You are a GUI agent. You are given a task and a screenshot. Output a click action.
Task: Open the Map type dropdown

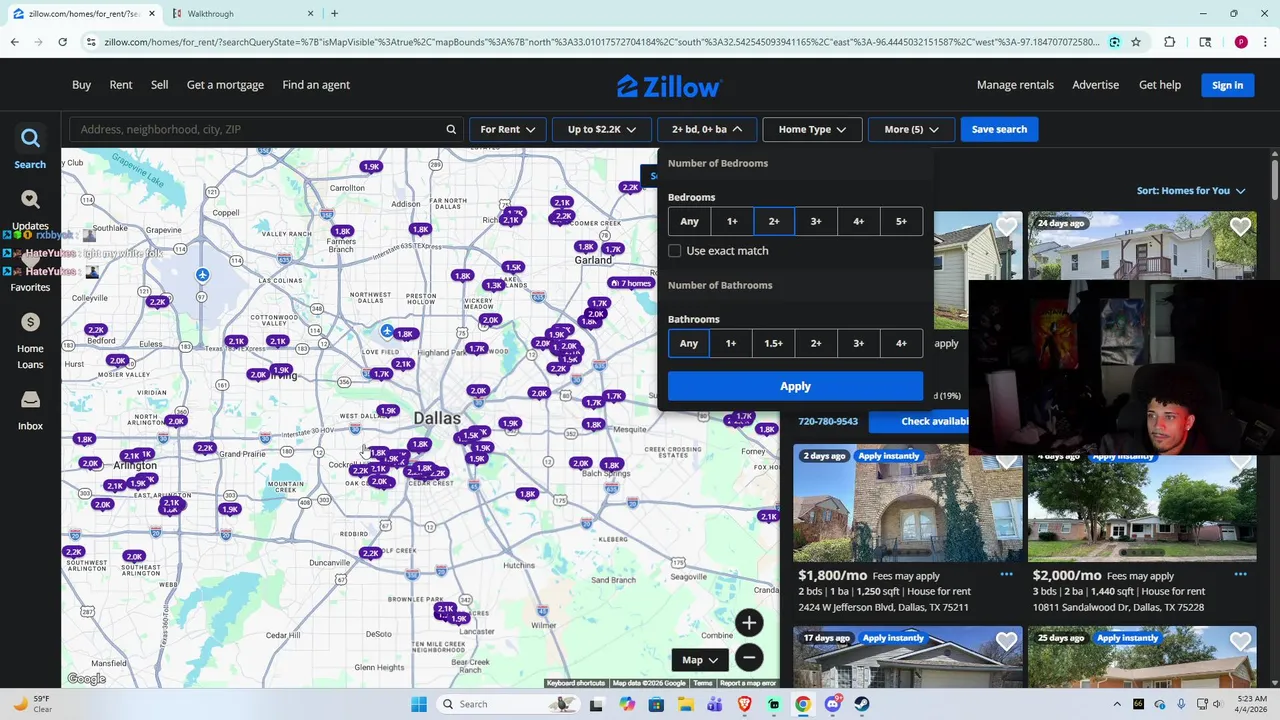(700, 660)
